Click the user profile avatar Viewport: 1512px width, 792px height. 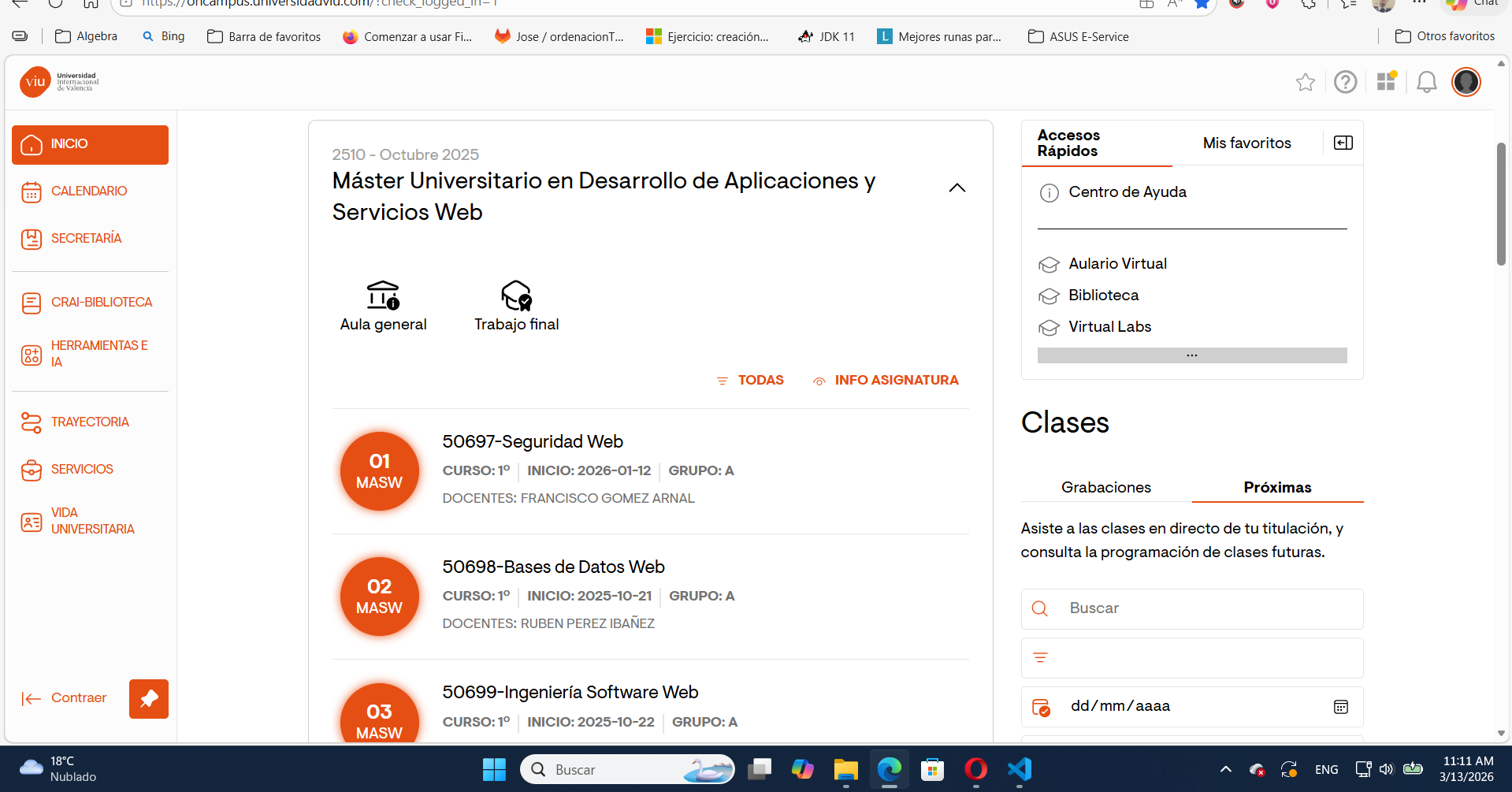(1466, 82)
